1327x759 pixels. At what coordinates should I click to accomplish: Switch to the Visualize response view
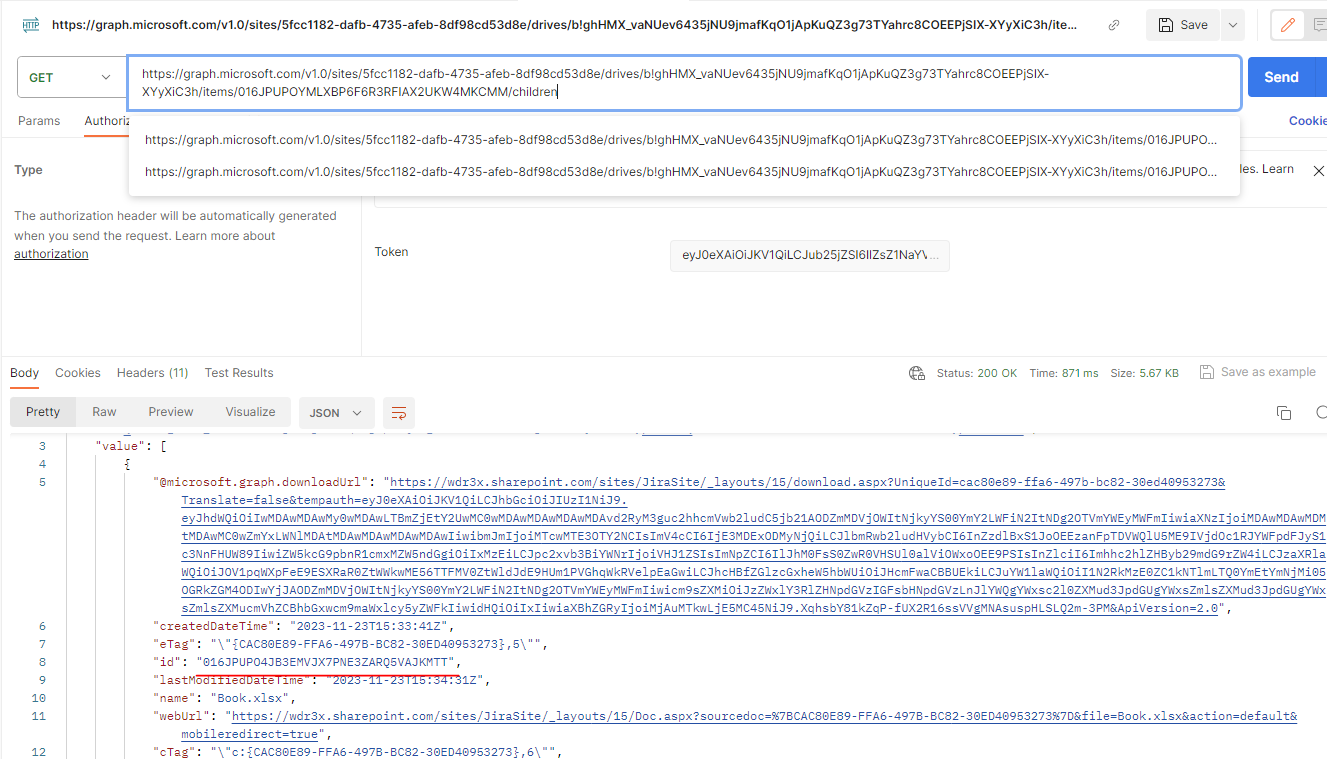(x=249, y=411)
